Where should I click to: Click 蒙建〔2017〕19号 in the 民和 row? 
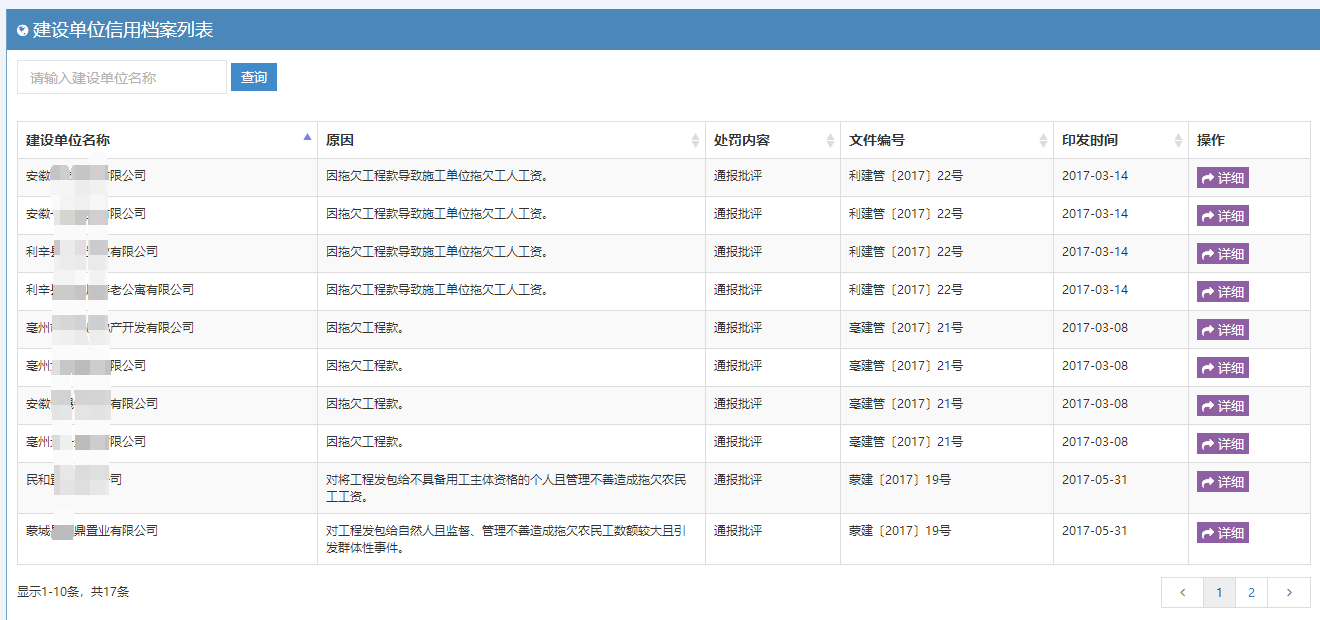tap(900, 480)
